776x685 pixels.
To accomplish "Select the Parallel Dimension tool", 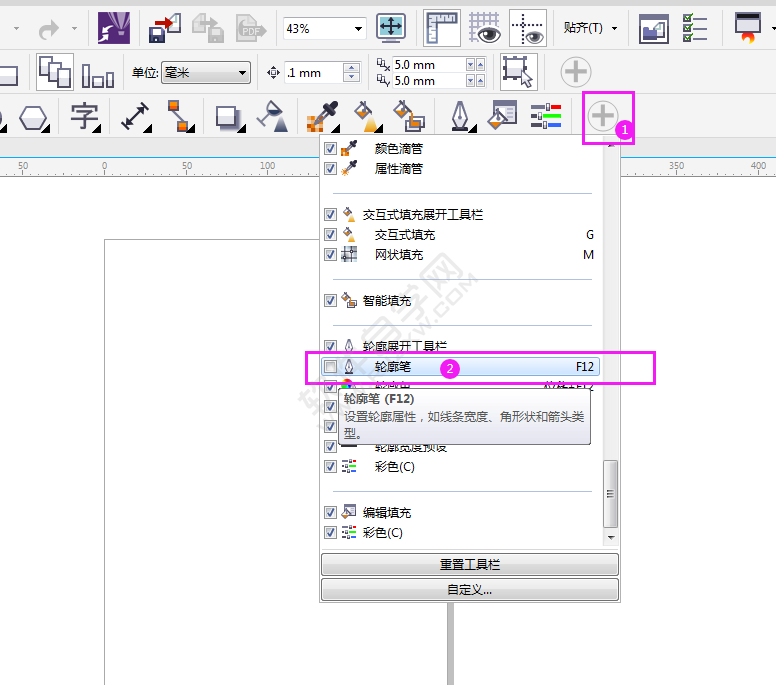I will [136, 117].
